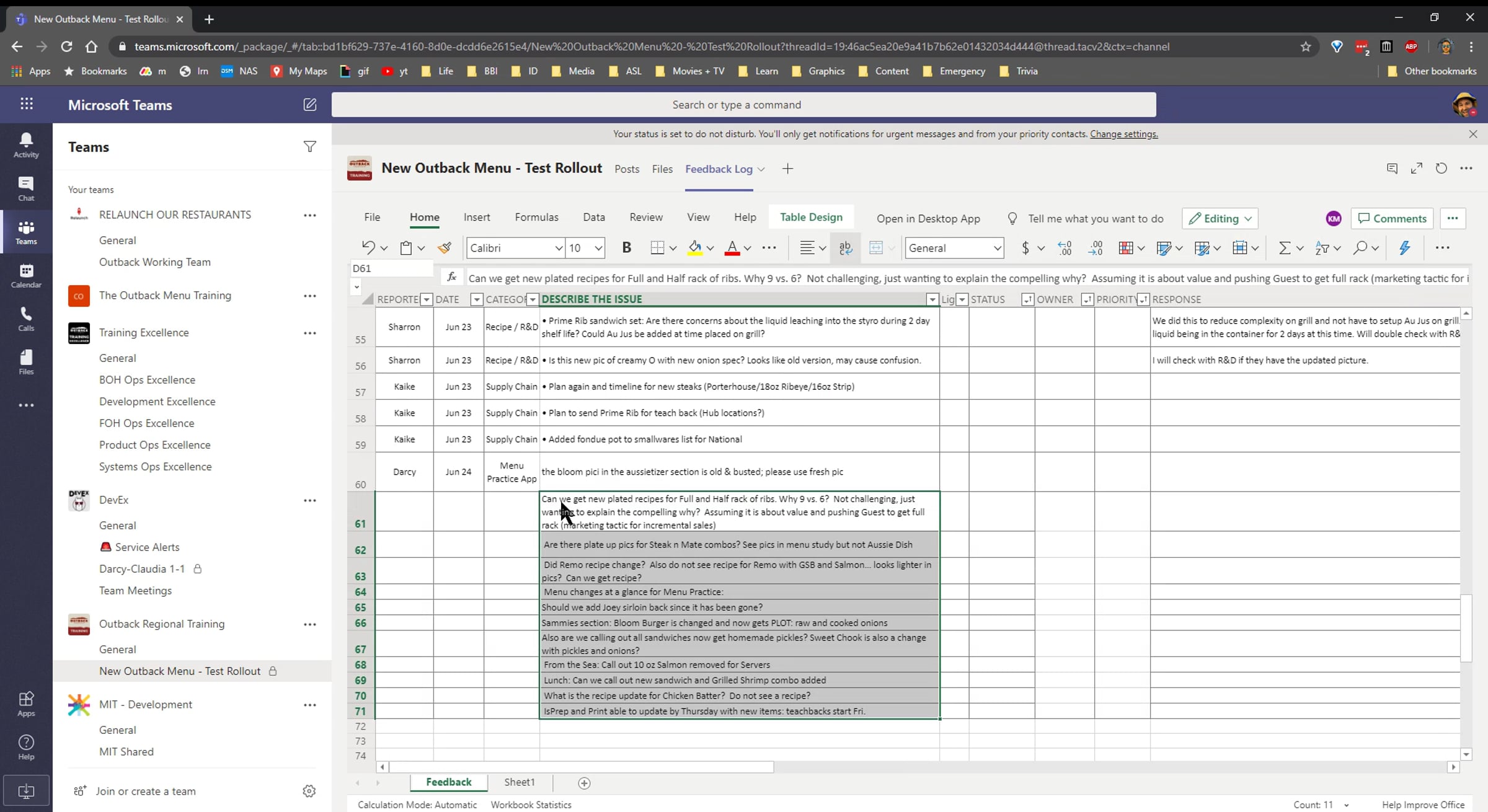The height and width of the screenshot is (812, 1488).
Task: Click the Find & Select magnifier icon
Action: 1360,248
